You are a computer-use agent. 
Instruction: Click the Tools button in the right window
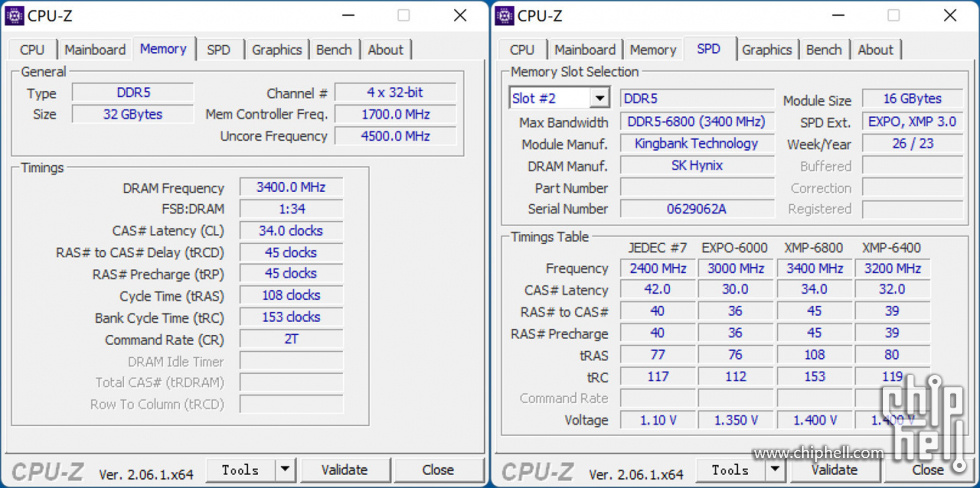point(731,470)
